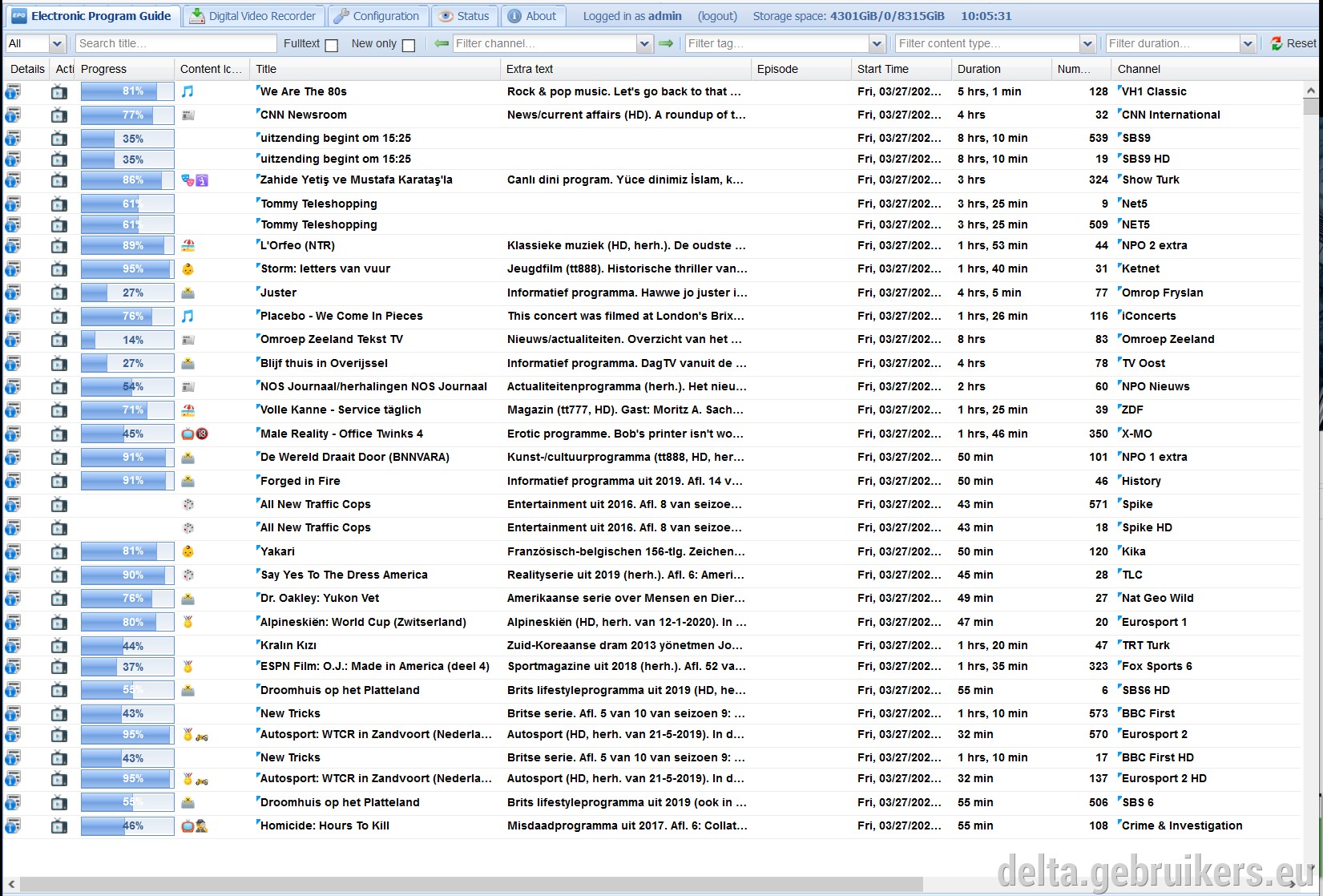This screenshot has width=1323, height=896.
Task: Open details for We Are The 80s row
Action: tap(13, 92)
